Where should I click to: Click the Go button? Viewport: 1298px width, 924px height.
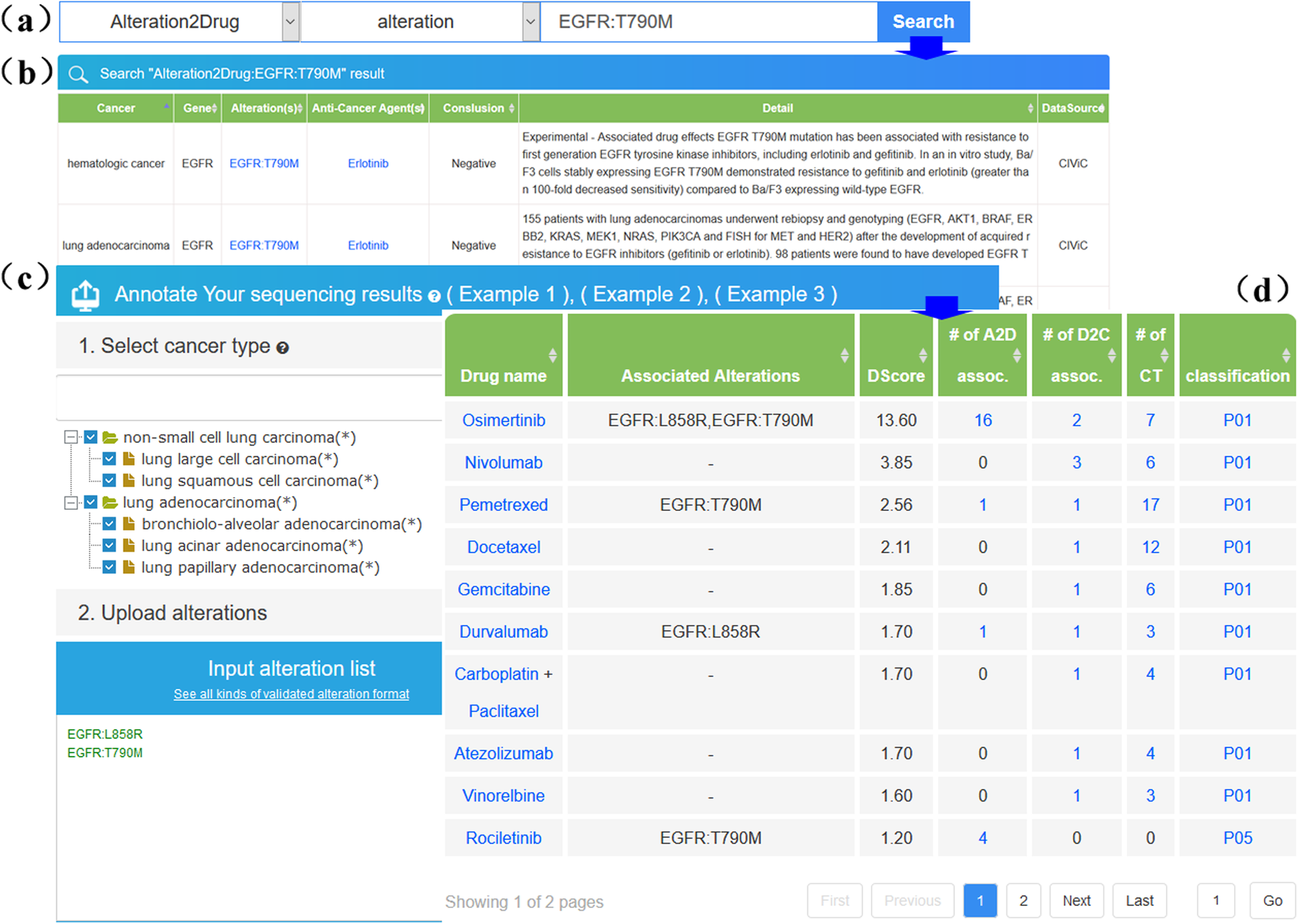(1272, 901)
